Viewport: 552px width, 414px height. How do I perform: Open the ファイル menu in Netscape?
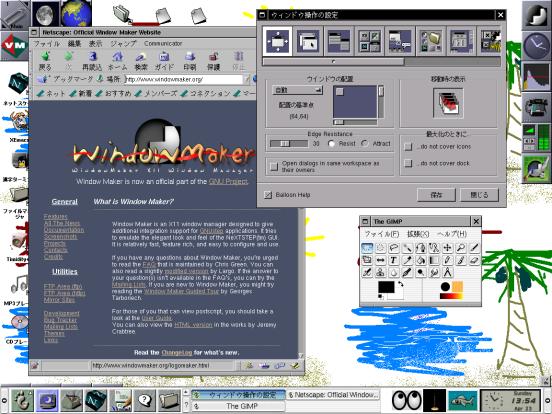coord(46,44)
